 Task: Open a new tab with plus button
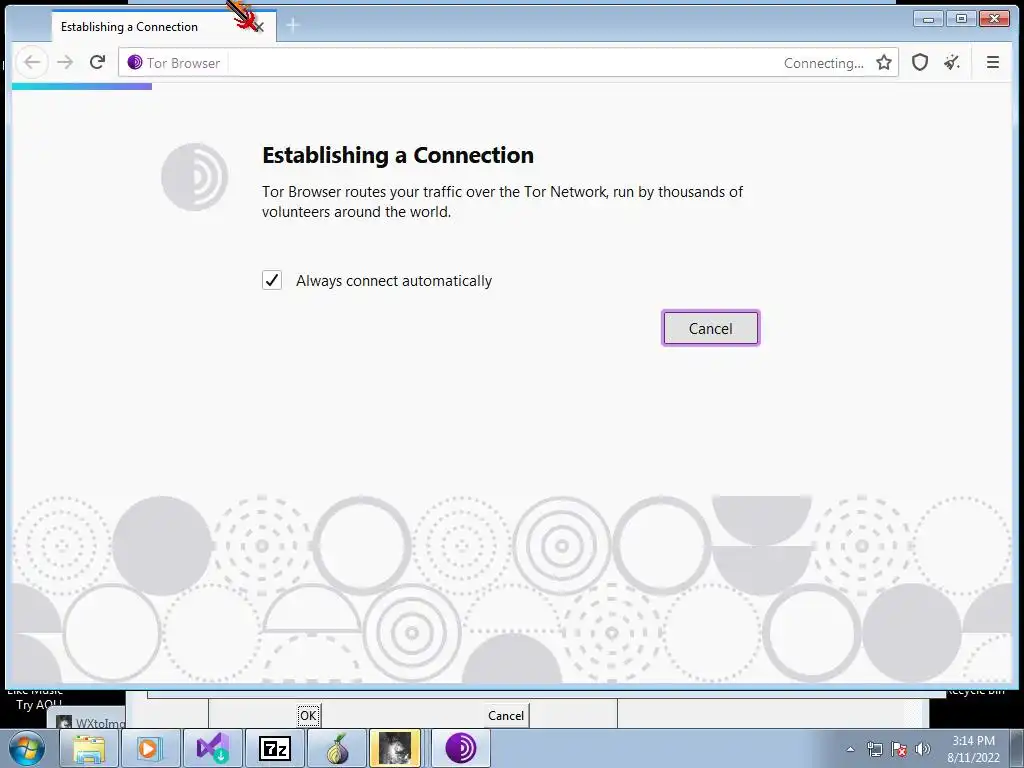[293, 25]
